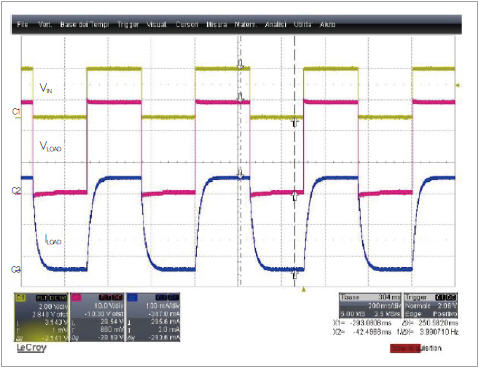Image resolution: width=481 pixels, height=368 pixels.
Task: Open the Matem. menu
Action: (245, 24)
